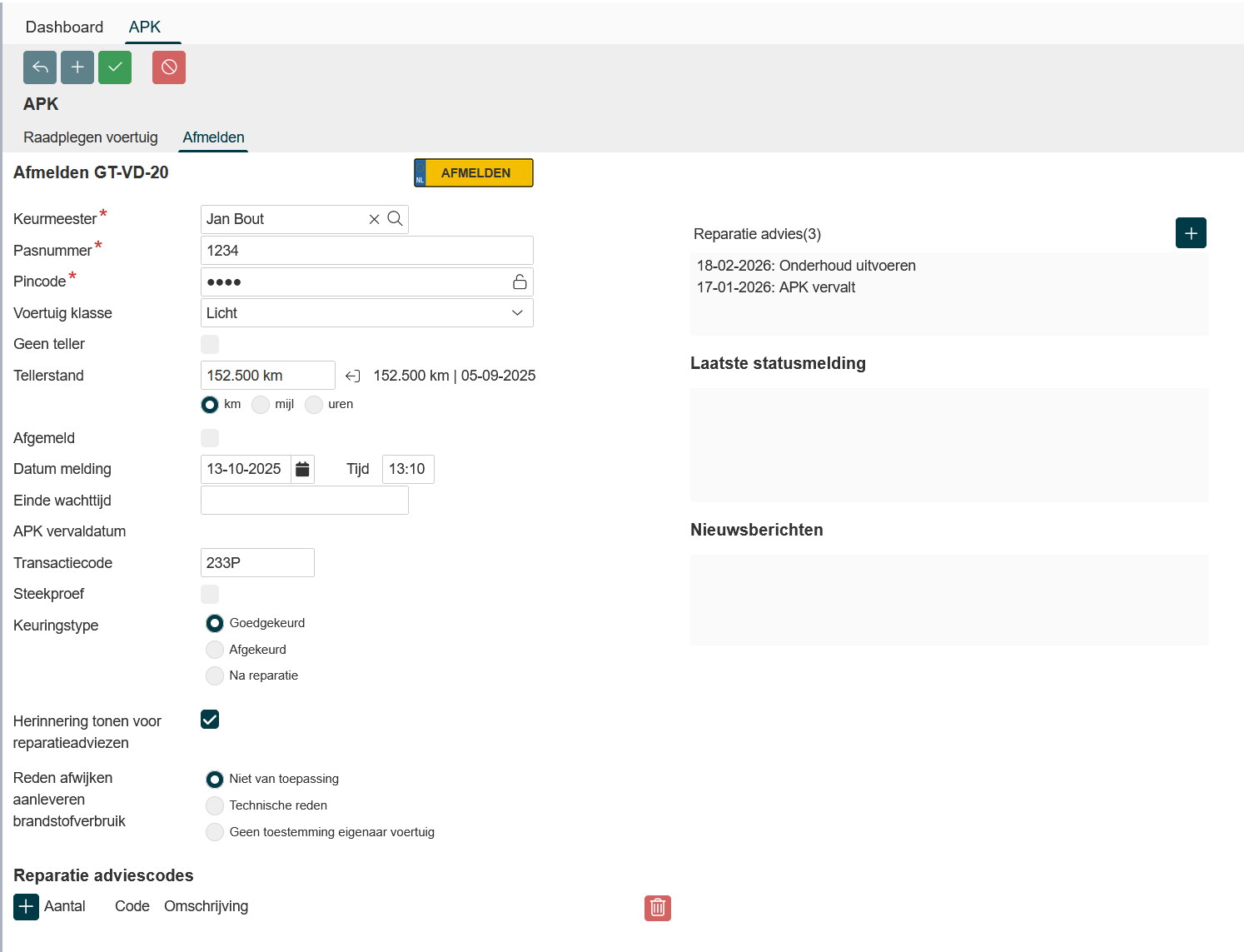Switch to the Raadplegen voertuig tab
This screenshot has height=952, width=1244.
coord(91,137)
